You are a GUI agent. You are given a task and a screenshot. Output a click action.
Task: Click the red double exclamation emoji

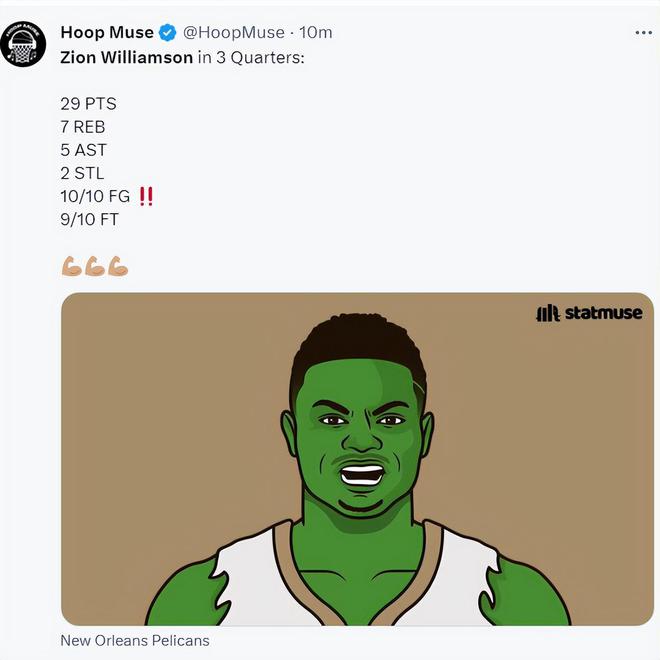click(146, 196)
